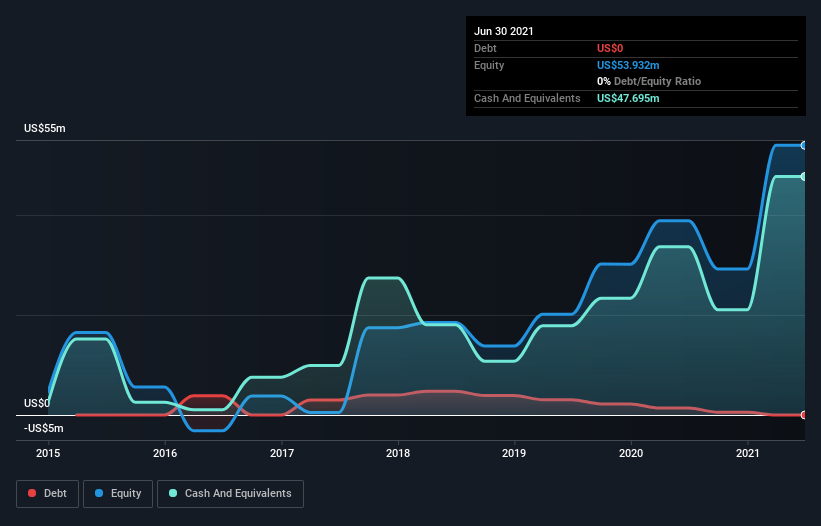
Task: Click the 2020 x-axis label
Action: (x=631, y=453)
